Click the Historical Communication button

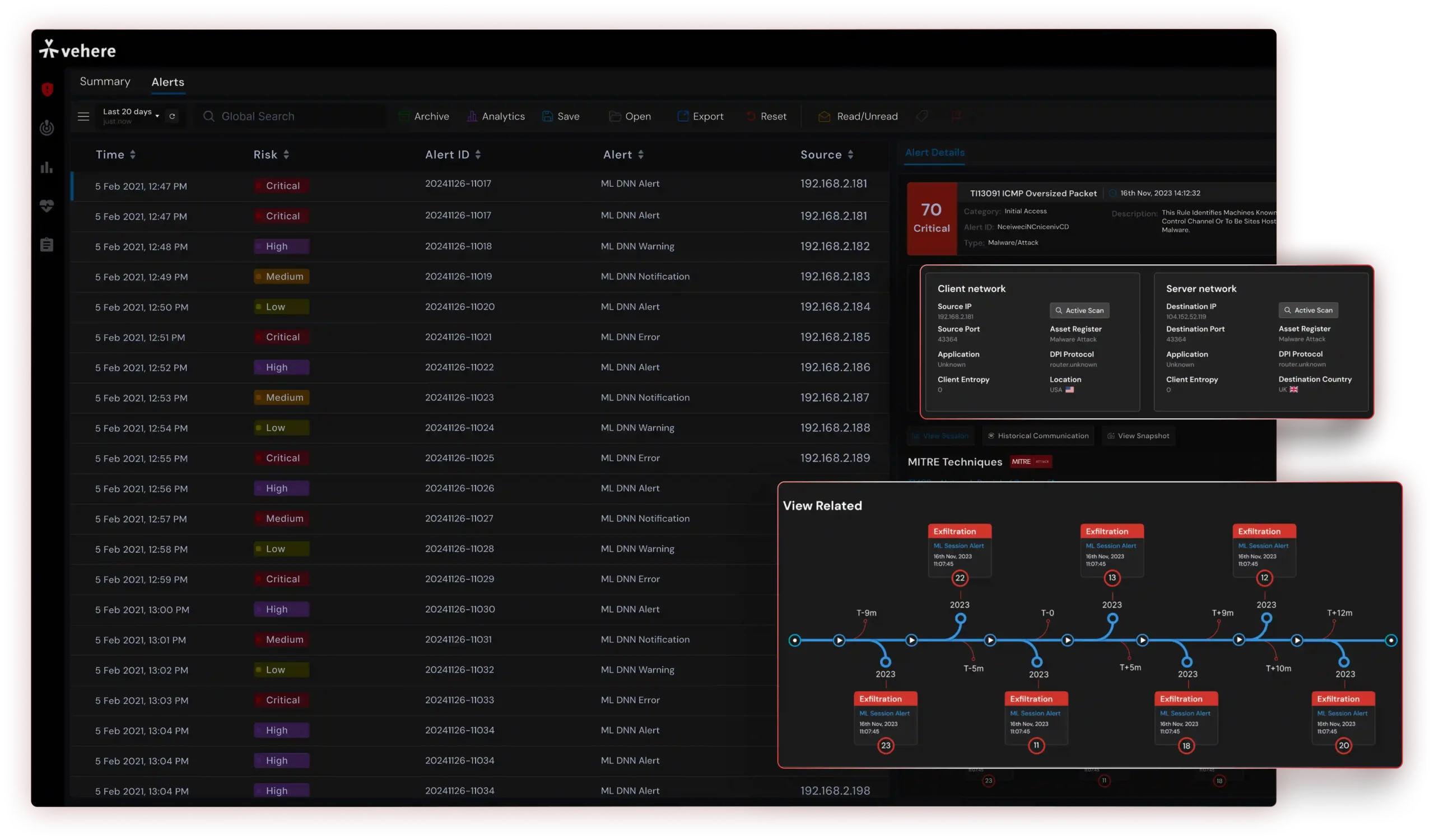point(1037,436)
